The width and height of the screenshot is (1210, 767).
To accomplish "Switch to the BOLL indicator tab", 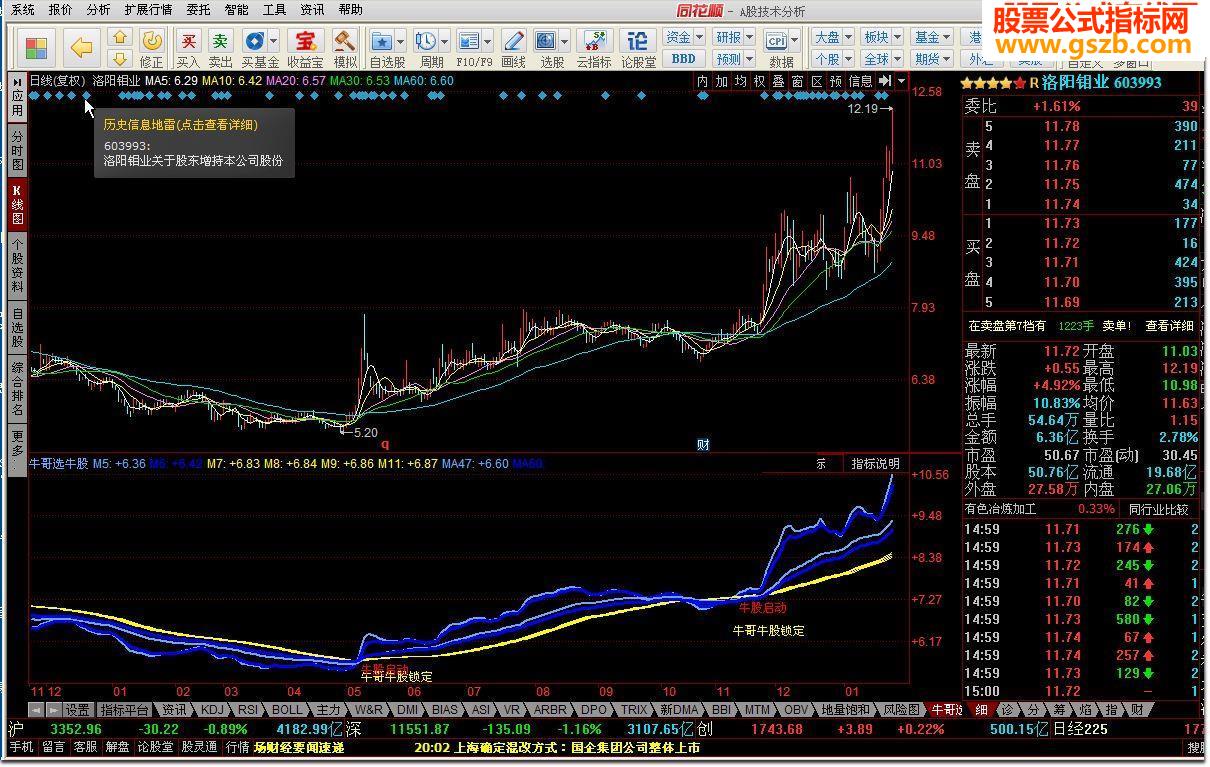I will [286, 710].
